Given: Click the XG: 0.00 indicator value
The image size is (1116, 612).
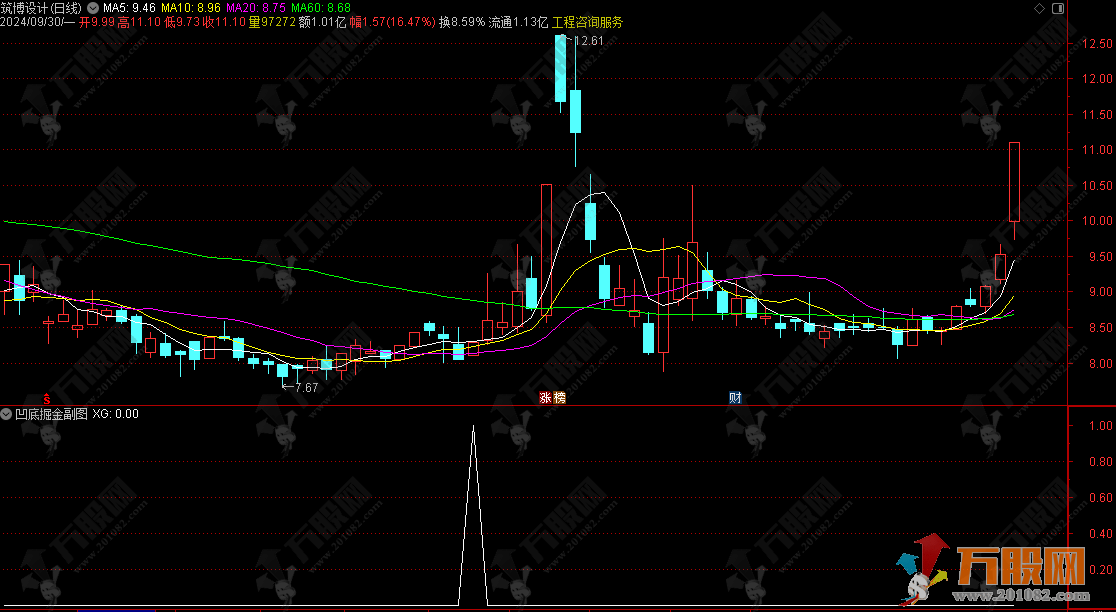Looking at the screenshot, I should pos(115,413).
